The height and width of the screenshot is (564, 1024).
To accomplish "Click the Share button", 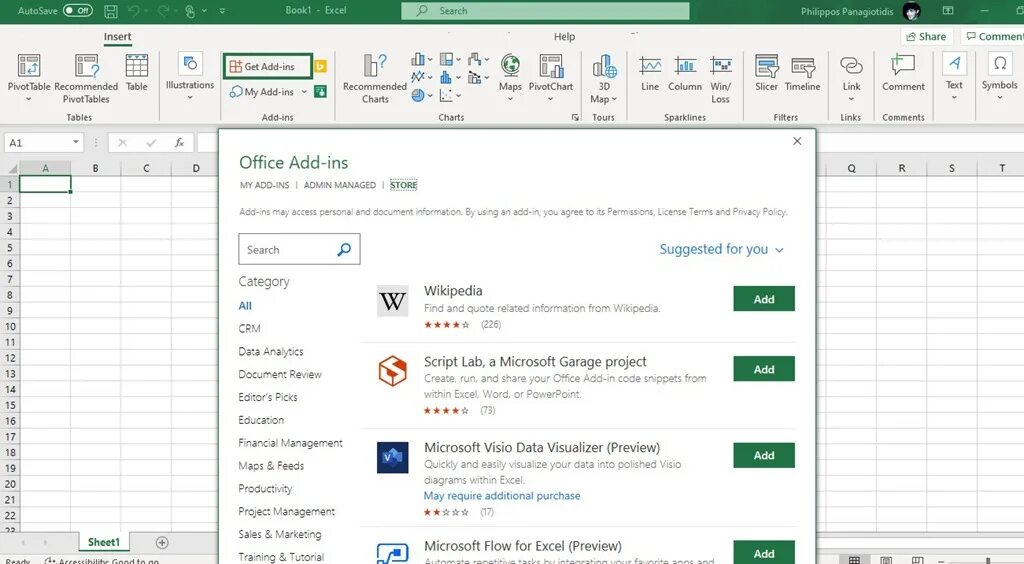I will pyautogui.click(x=926, y=37).
